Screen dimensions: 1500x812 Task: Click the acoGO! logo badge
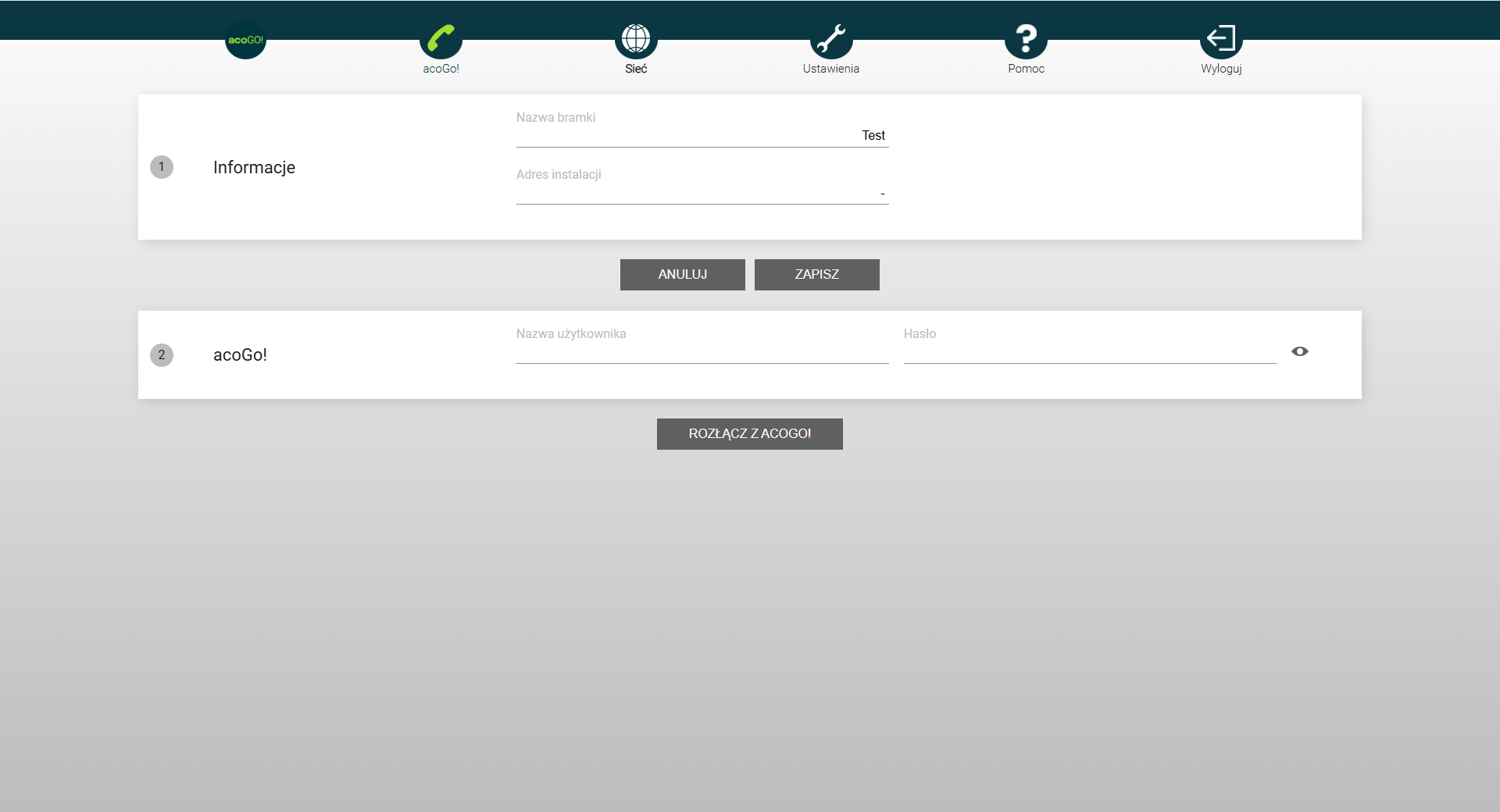click(x=245, y=40)
